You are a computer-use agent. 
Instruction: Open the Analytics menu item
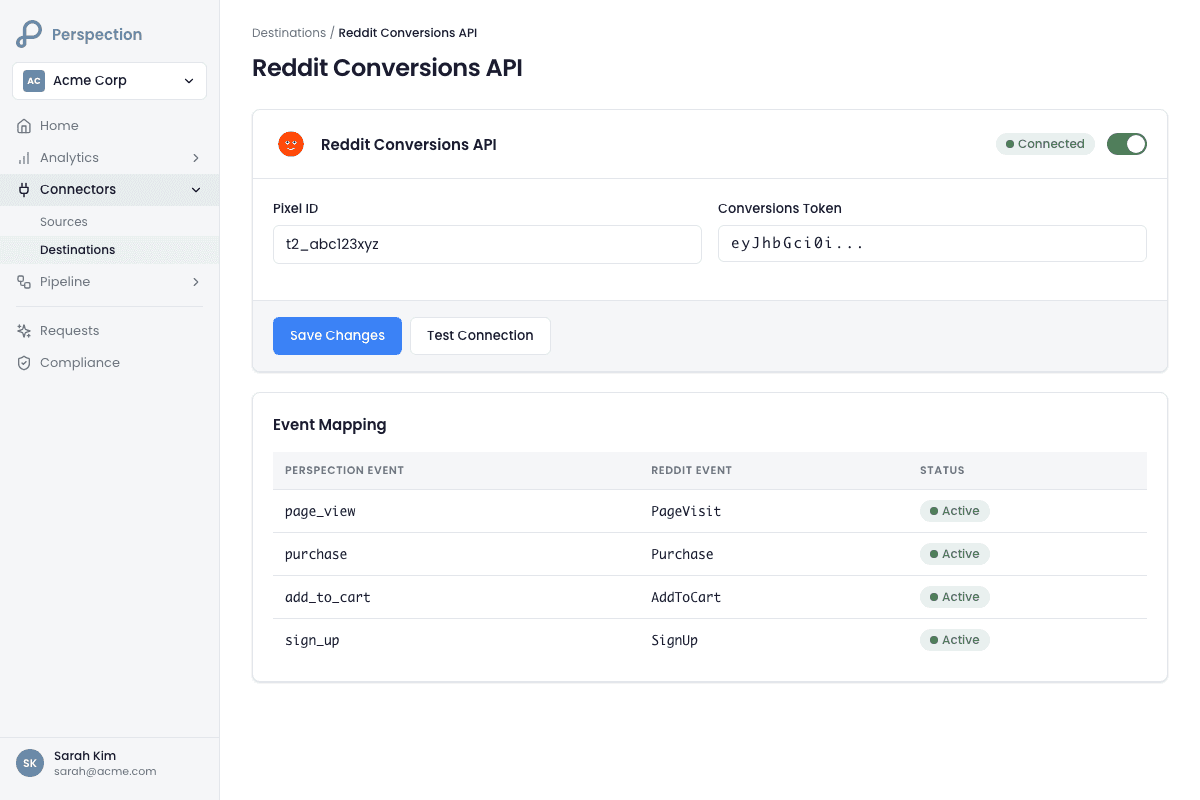(109, 158)
